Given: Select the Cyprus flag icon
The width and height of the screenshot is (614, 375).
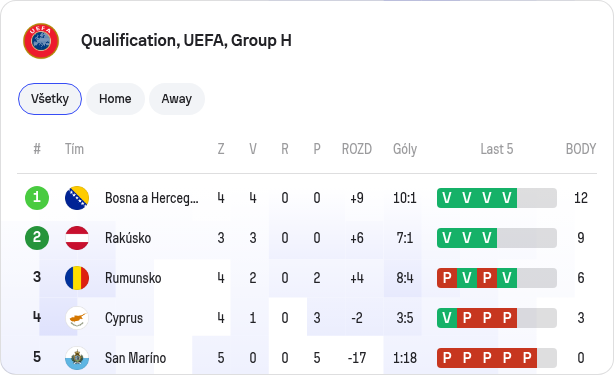Looking at the screenshot, I should (77, 318).
